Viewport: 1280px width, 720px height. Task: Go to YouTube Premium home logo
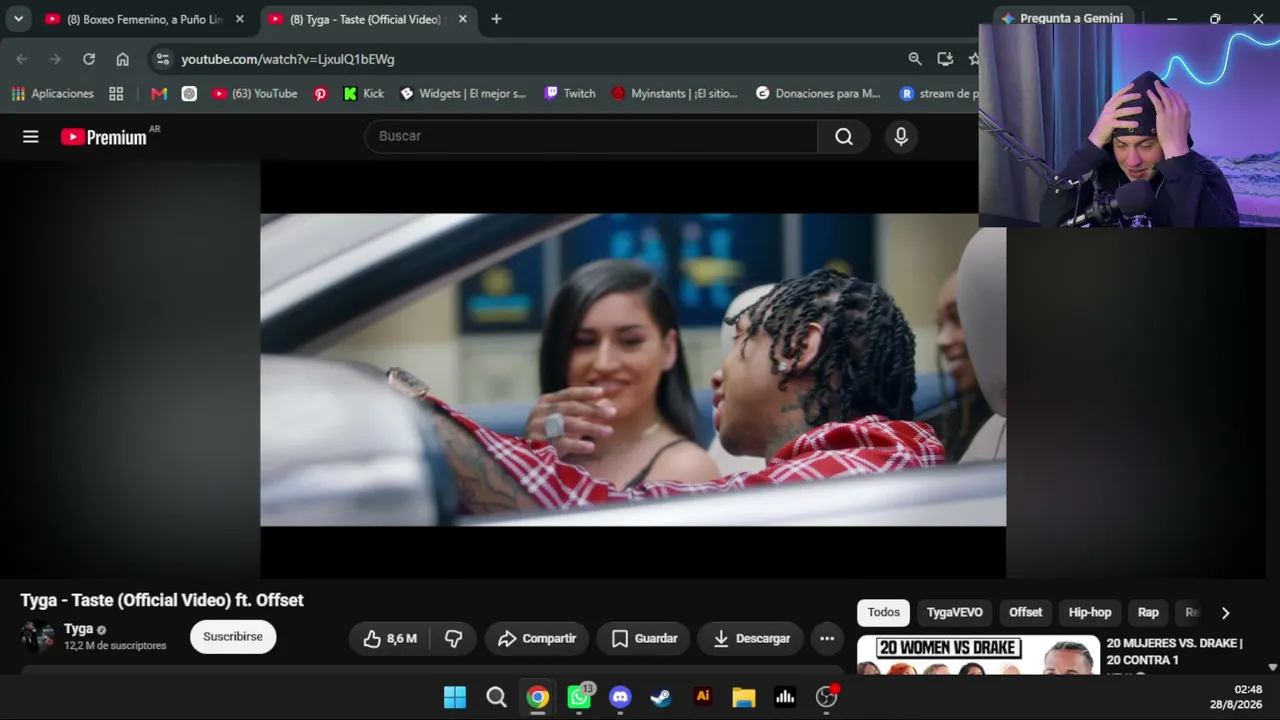(x=104, y=137)
